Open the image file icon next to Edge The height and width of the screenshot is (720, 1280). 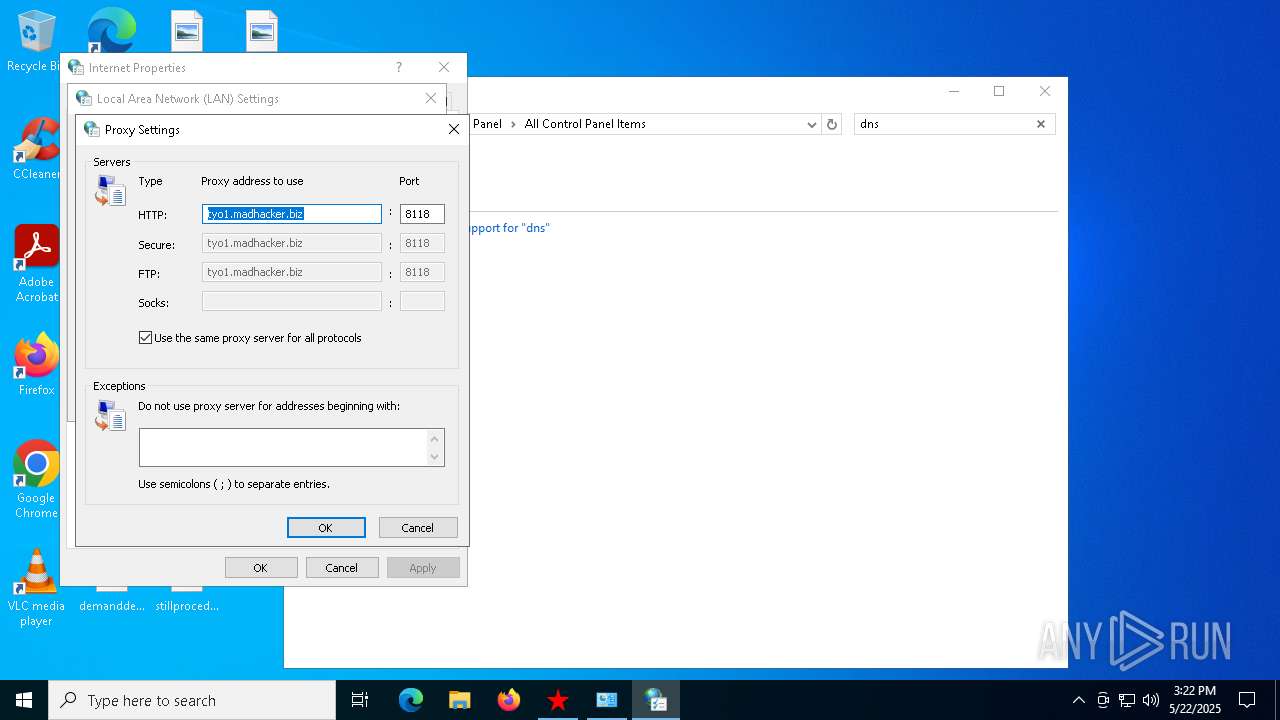[x=187, y=30]
